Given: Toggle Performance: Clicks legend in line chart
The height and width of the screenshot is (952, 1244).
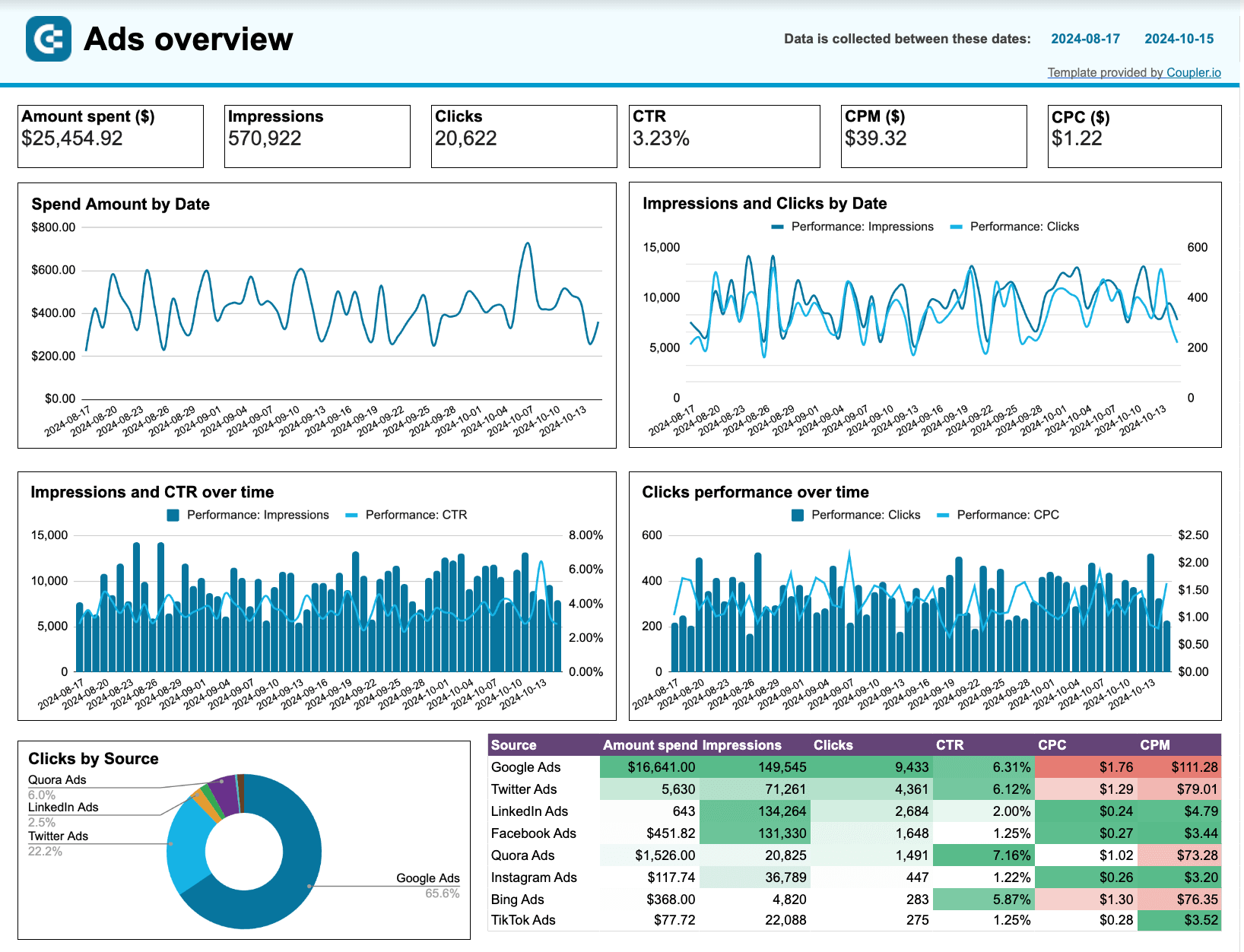Looking at the screenshot, I should click(1014, 227).
